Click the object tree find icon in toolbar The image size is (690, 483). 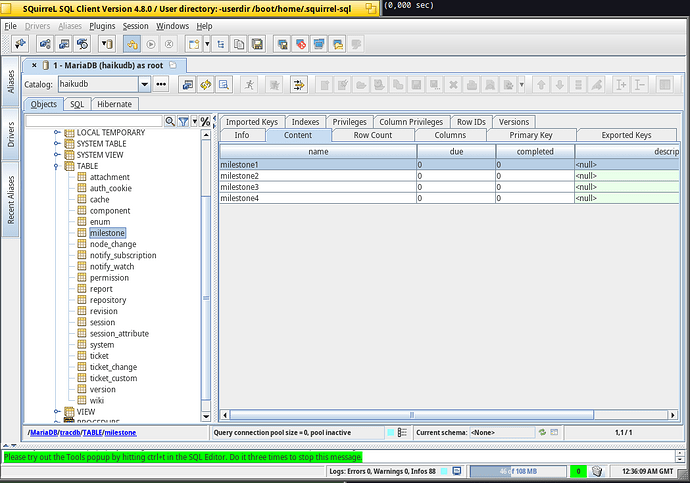[x=220, y=44]
